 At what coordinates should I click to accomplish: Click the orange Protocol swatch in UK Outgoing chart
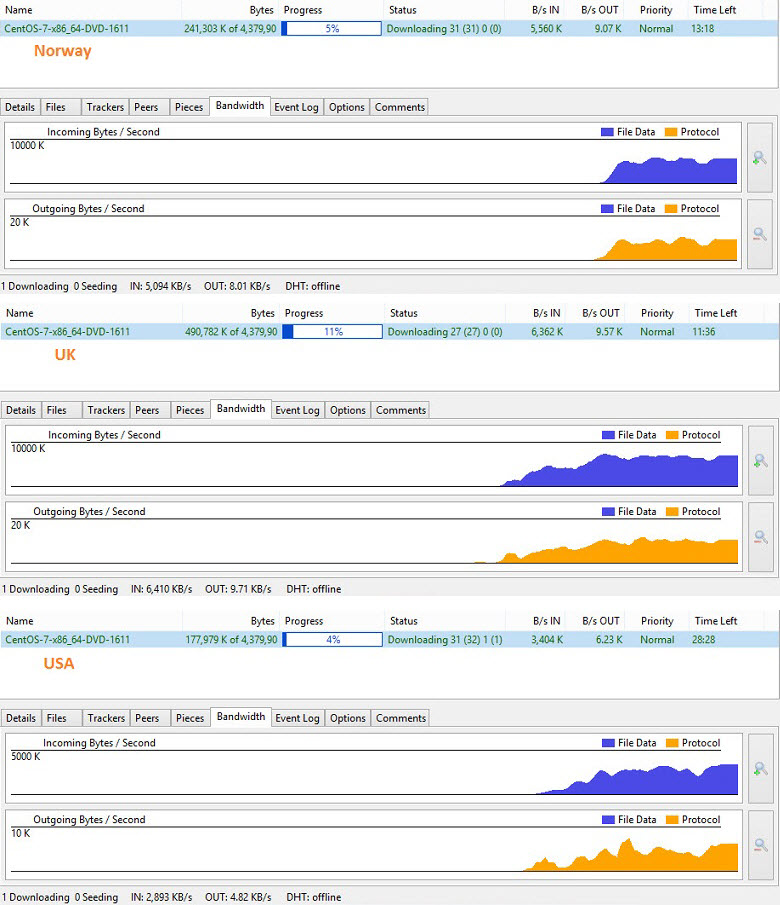(x=672, y=511)
